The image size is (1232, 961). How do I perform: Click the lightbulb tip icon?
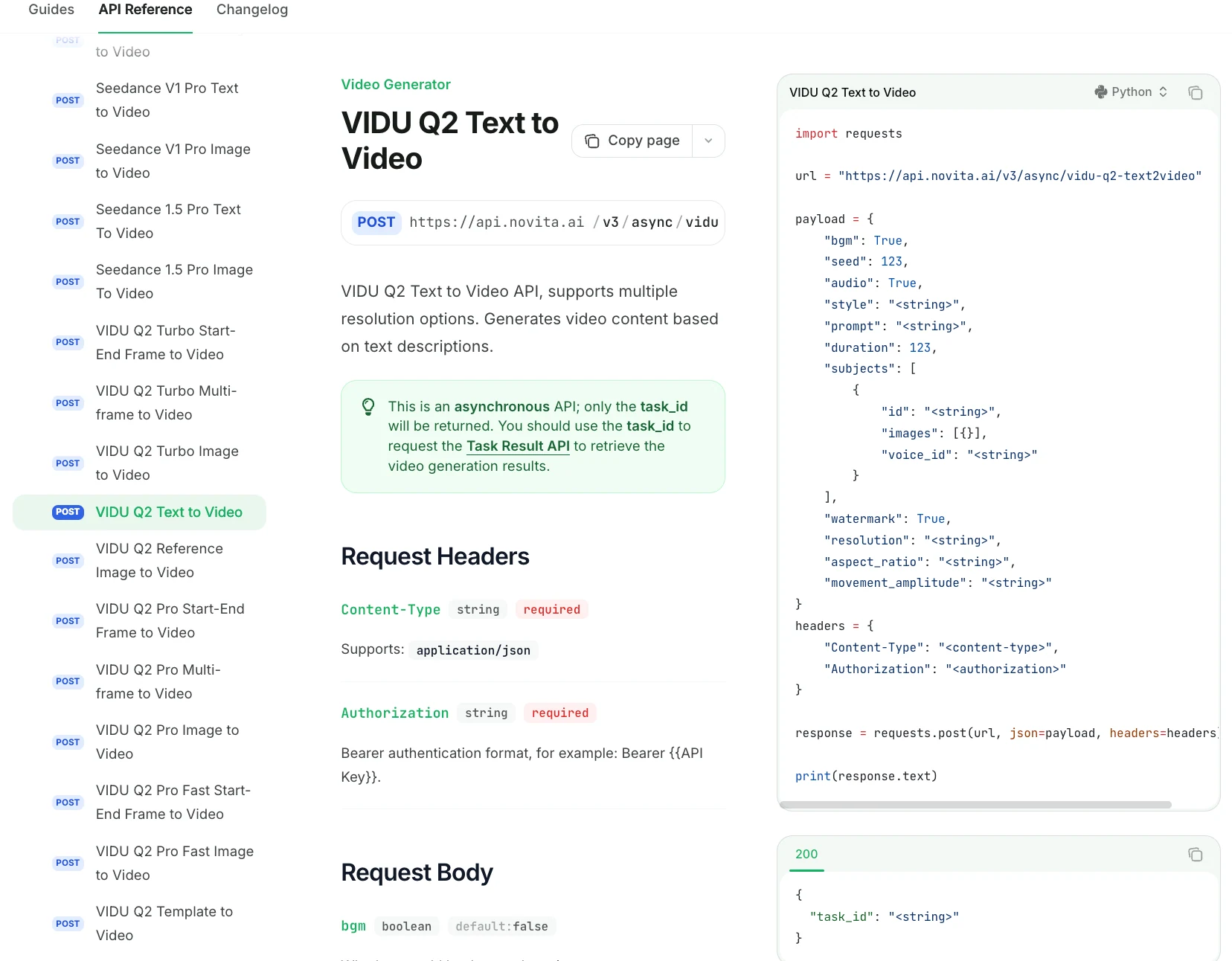coord(368,406)
